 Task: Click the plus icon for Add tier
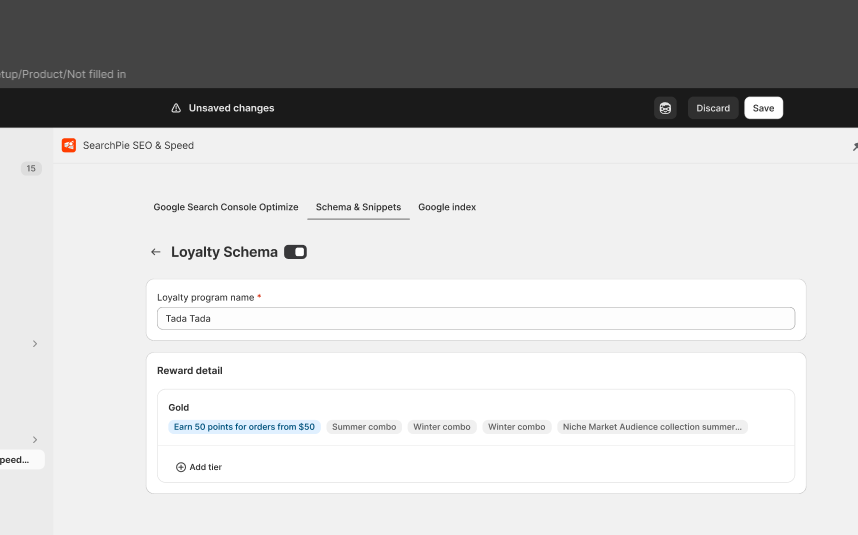(x=181, y=467)
